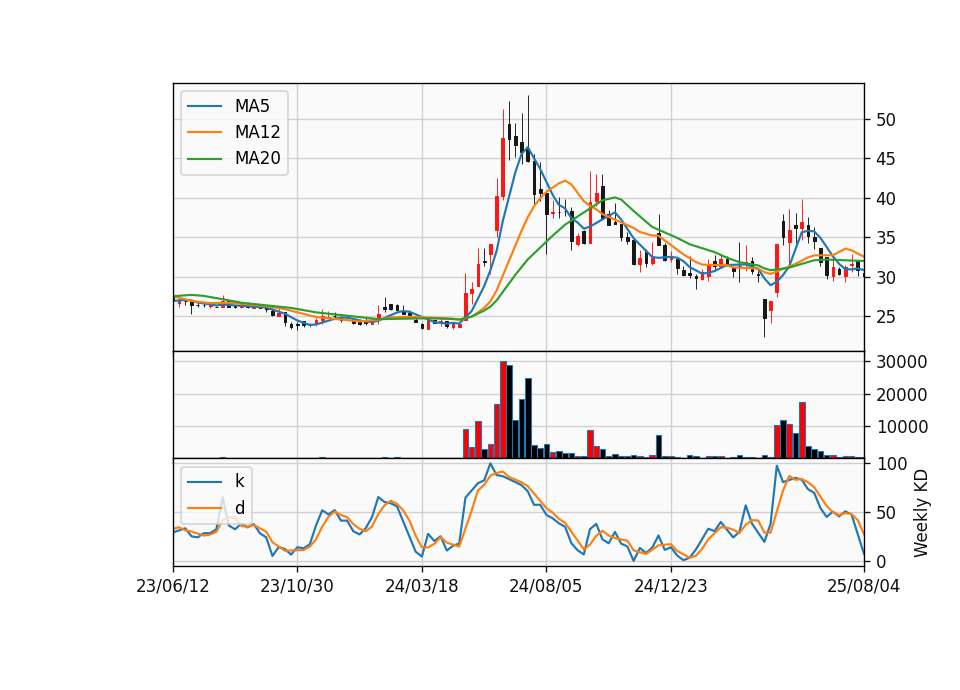The image size is (960, 690).
Task: Click the x-axis date 24/12/23
Action: tap(671, 586)
